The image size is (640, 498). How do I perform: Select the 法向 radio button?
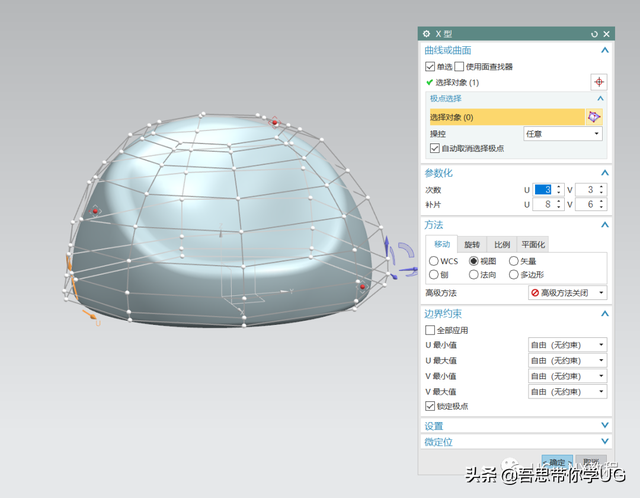(473, 275)
